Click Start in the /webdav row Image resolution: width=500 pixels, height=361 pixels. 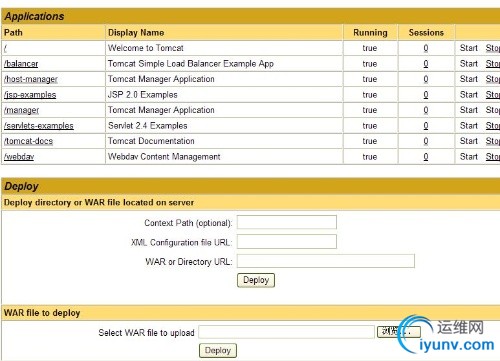(469, 157)
